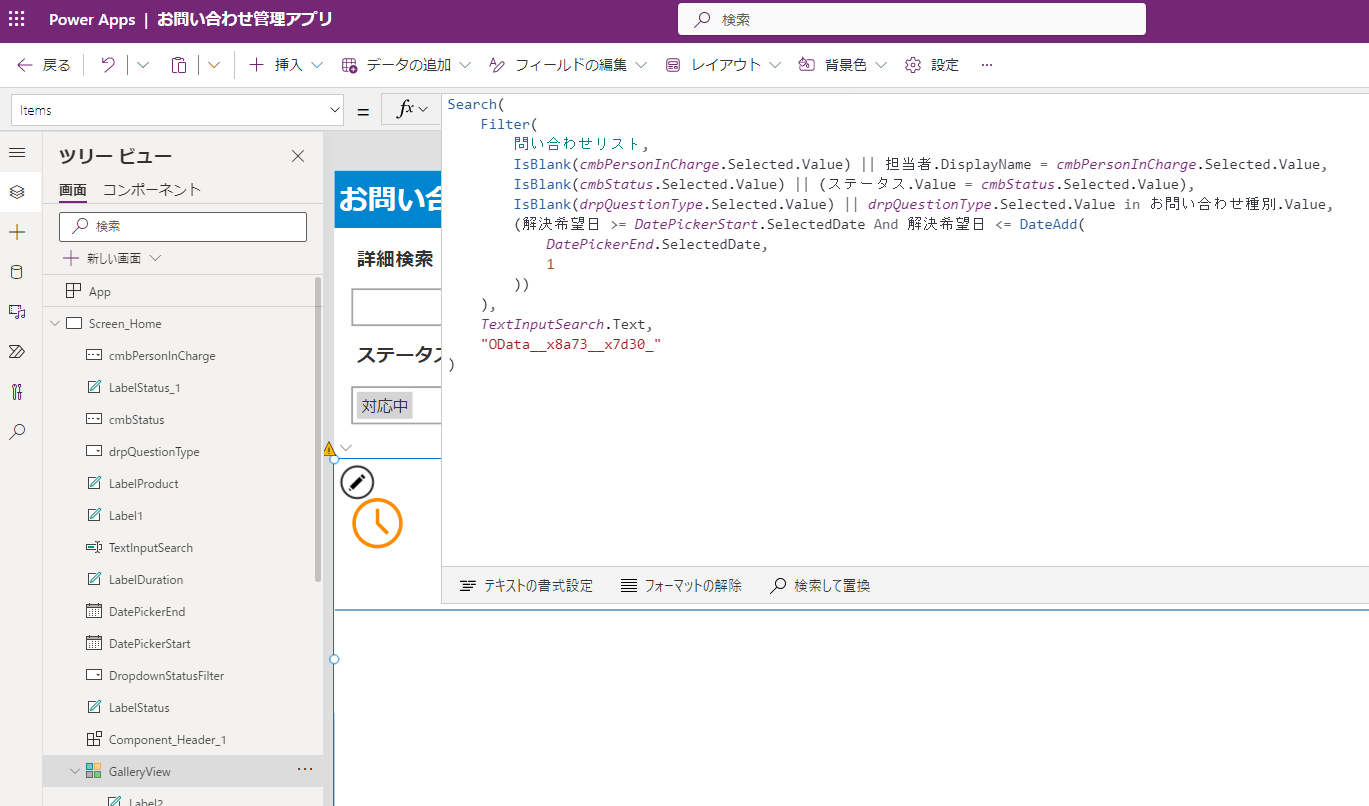Open the 挿入 insert menu
This screenshot has width=1369, height=806.
[x=286, y=65]
